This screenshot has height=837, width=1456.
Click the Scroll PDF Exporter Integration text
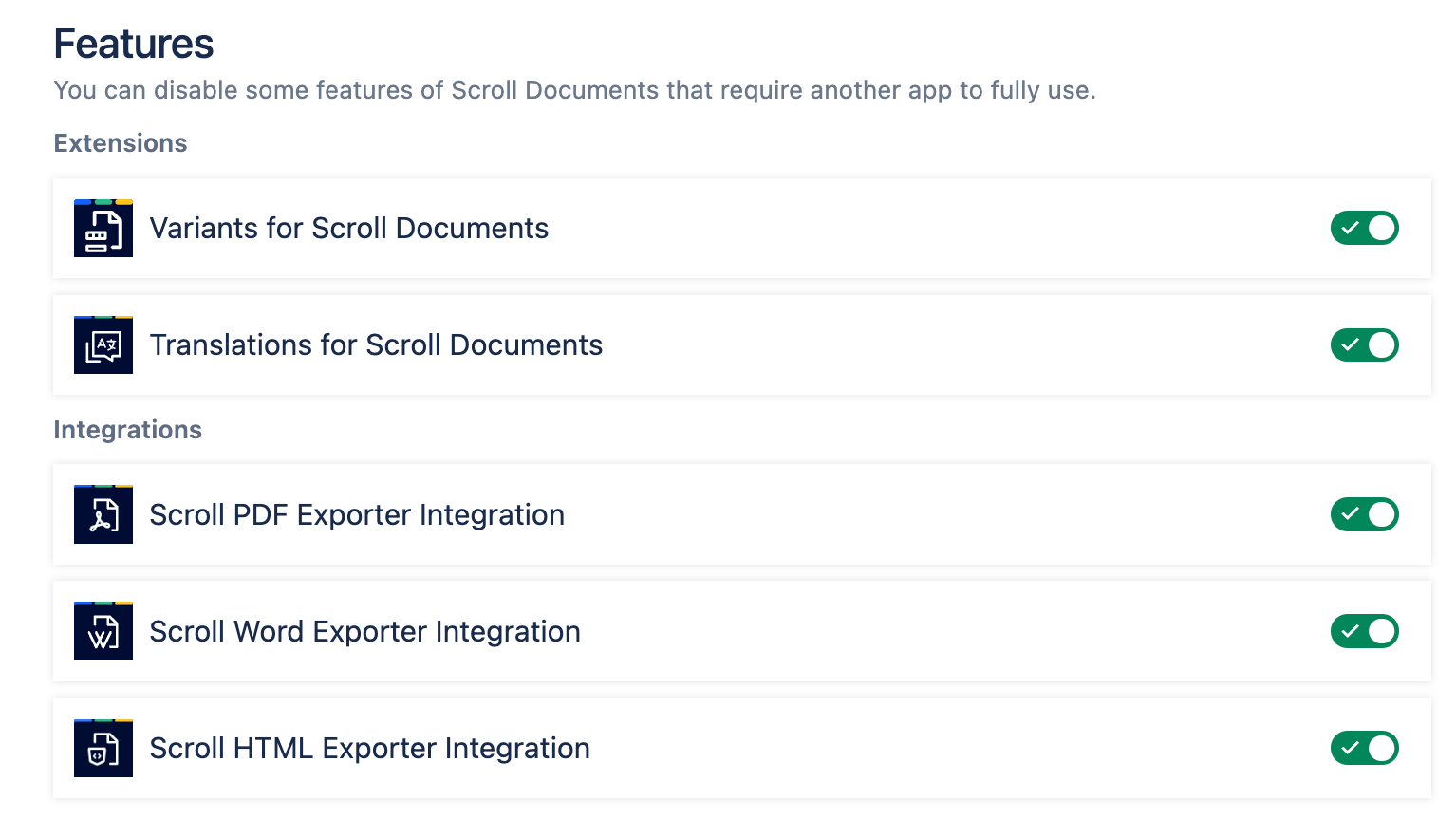357,514
